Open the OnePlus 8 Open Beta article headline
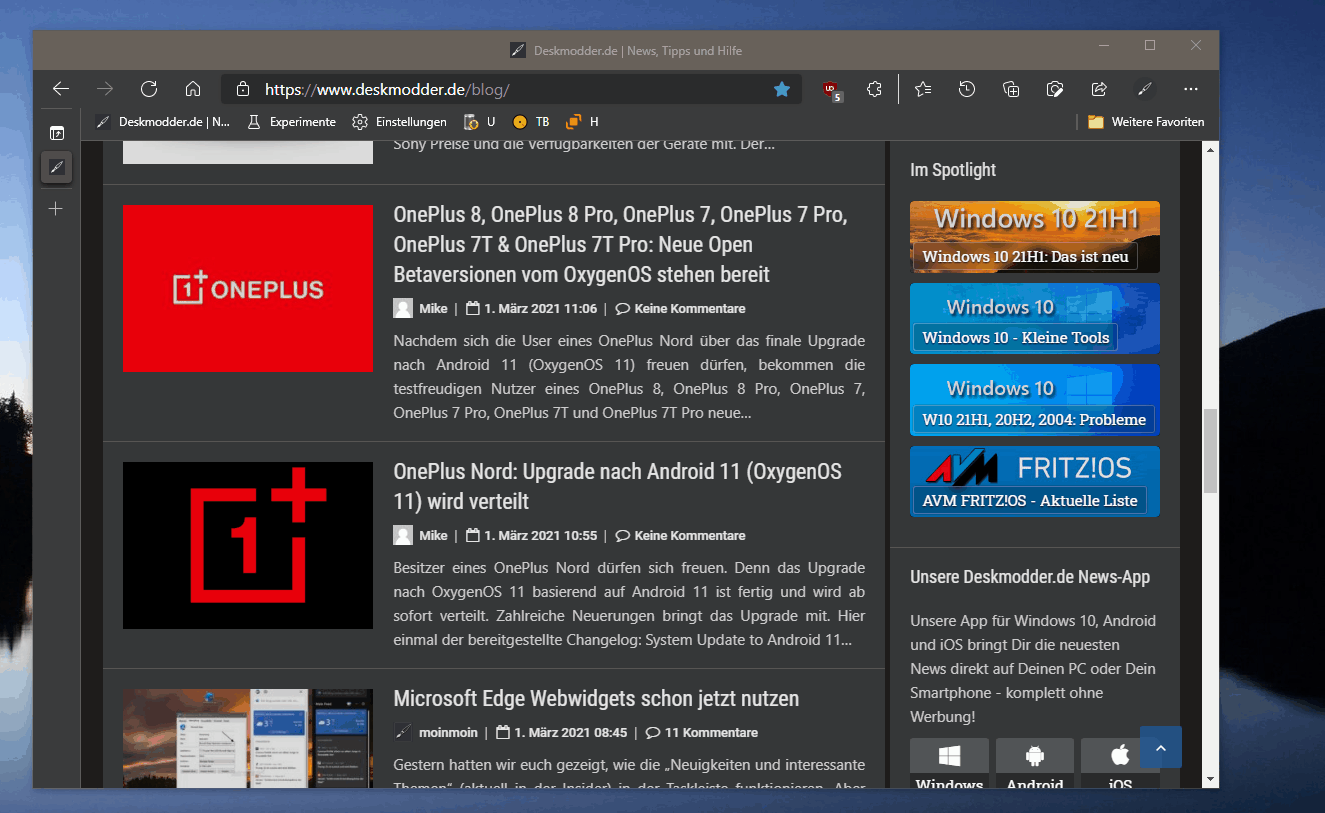 pos(620,244)
